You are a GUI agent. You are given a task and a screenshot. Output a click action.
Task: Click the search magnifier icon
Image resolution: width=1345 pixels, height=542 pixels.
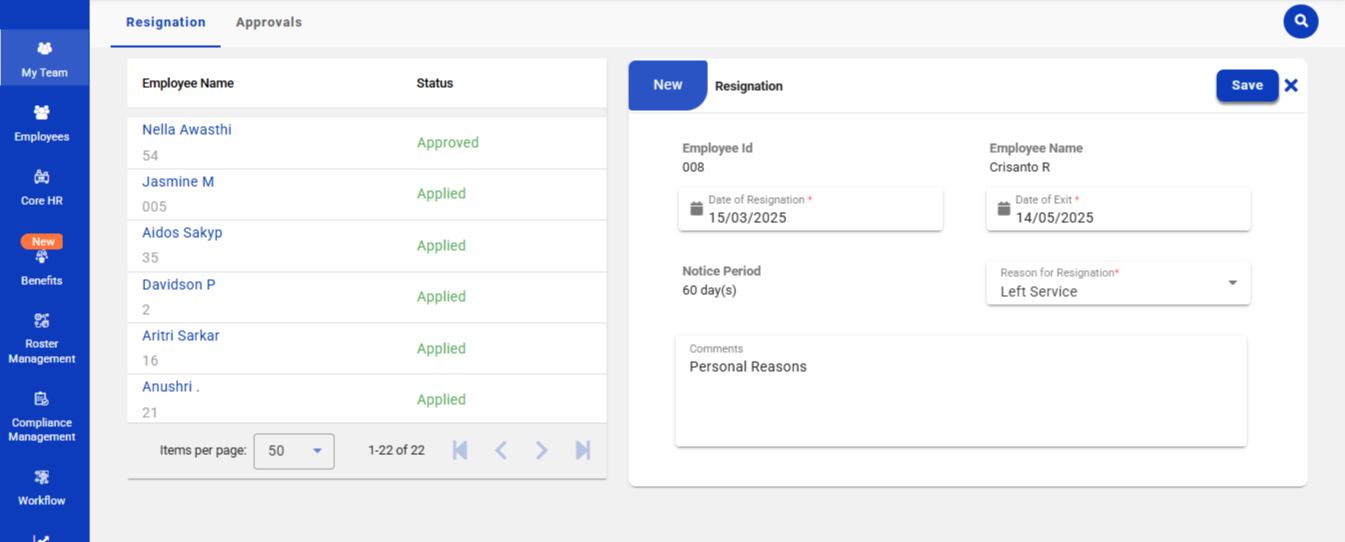coord(1300,21)
